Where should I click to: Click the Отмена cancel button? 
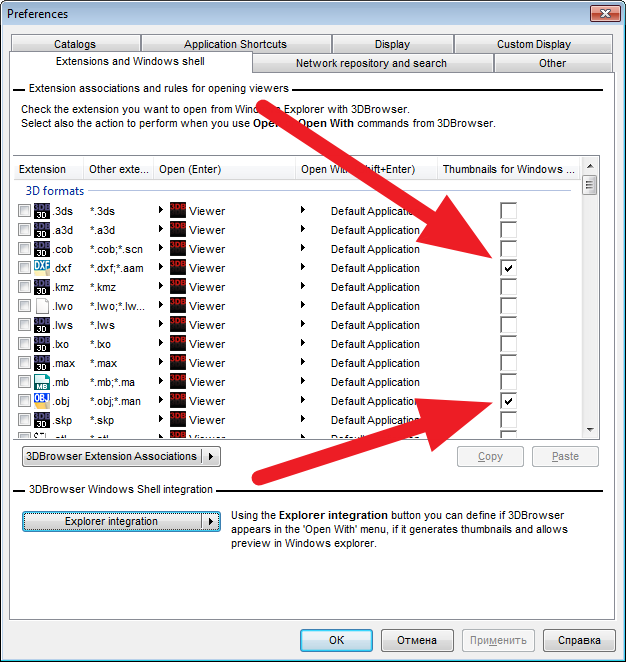[417, 640]
